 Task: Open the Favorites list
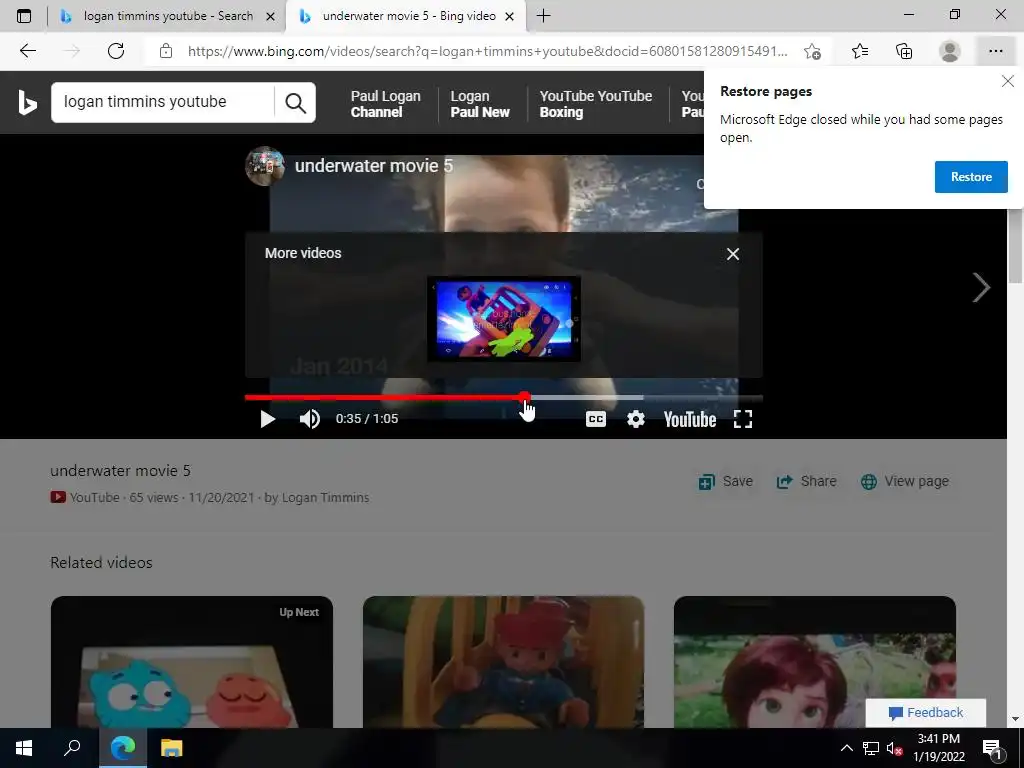click(x=860, y=51)
